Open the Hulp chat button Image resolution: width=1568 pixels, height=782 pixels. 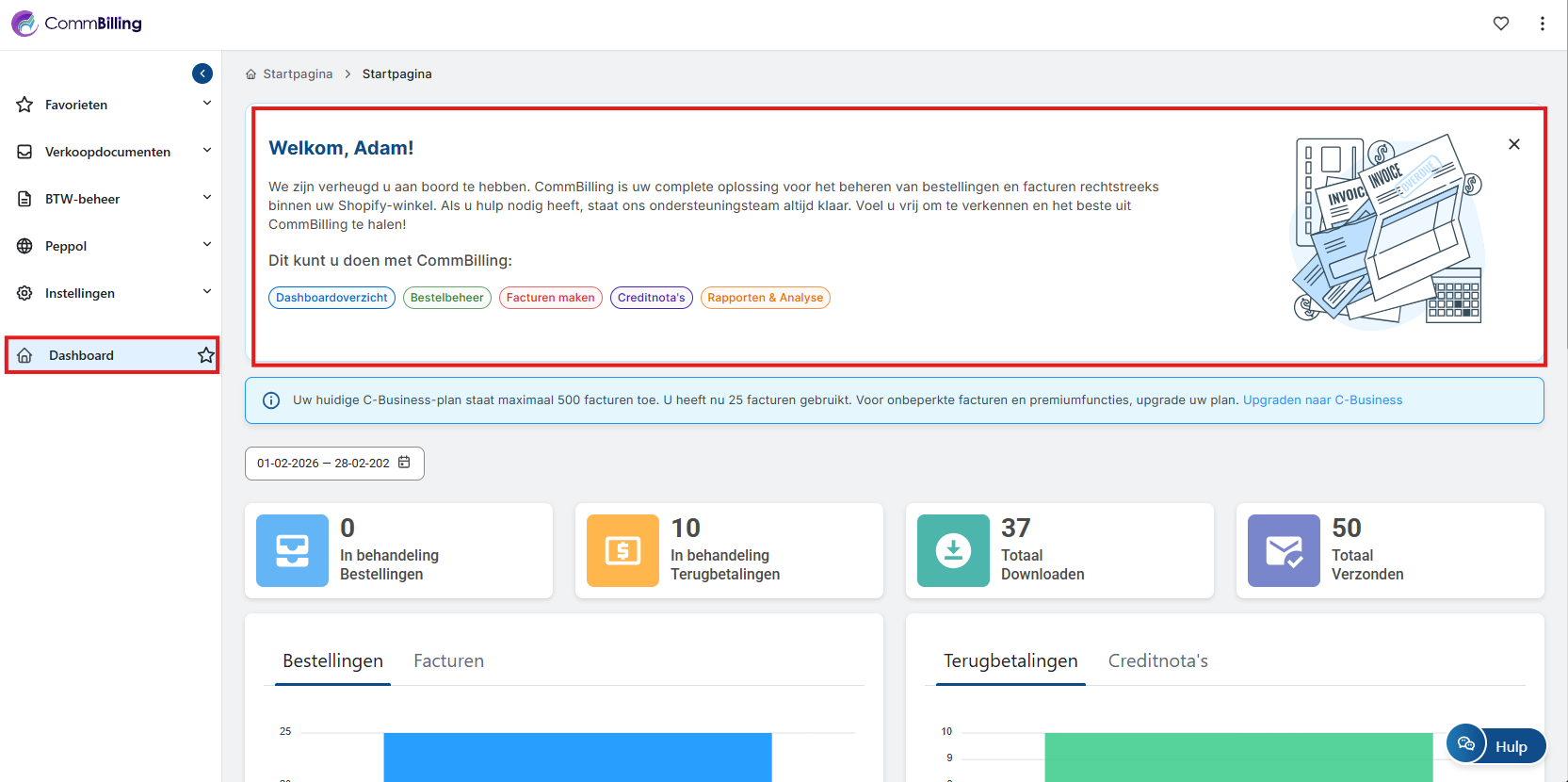(1496, 746)
